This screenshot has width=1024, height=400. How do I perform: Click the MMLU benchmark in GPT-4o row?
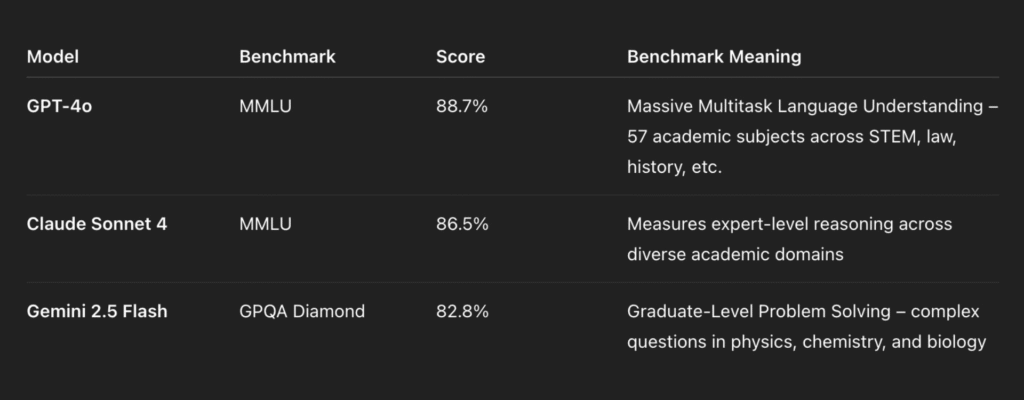coord(266,106)
